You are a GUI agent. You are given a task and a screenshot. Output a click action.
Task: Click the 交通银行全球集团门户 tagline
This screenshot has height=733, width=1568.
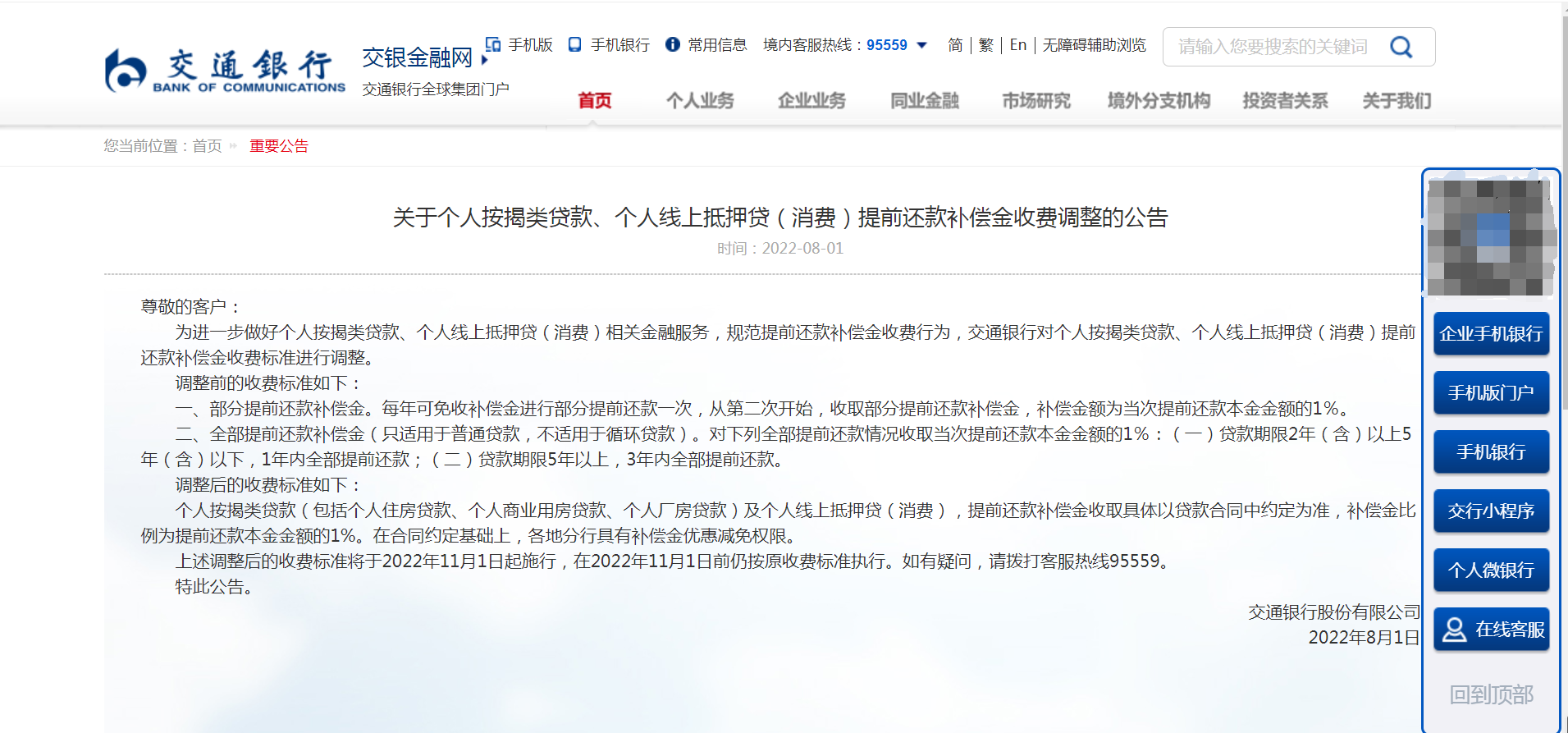coord(436,89)
